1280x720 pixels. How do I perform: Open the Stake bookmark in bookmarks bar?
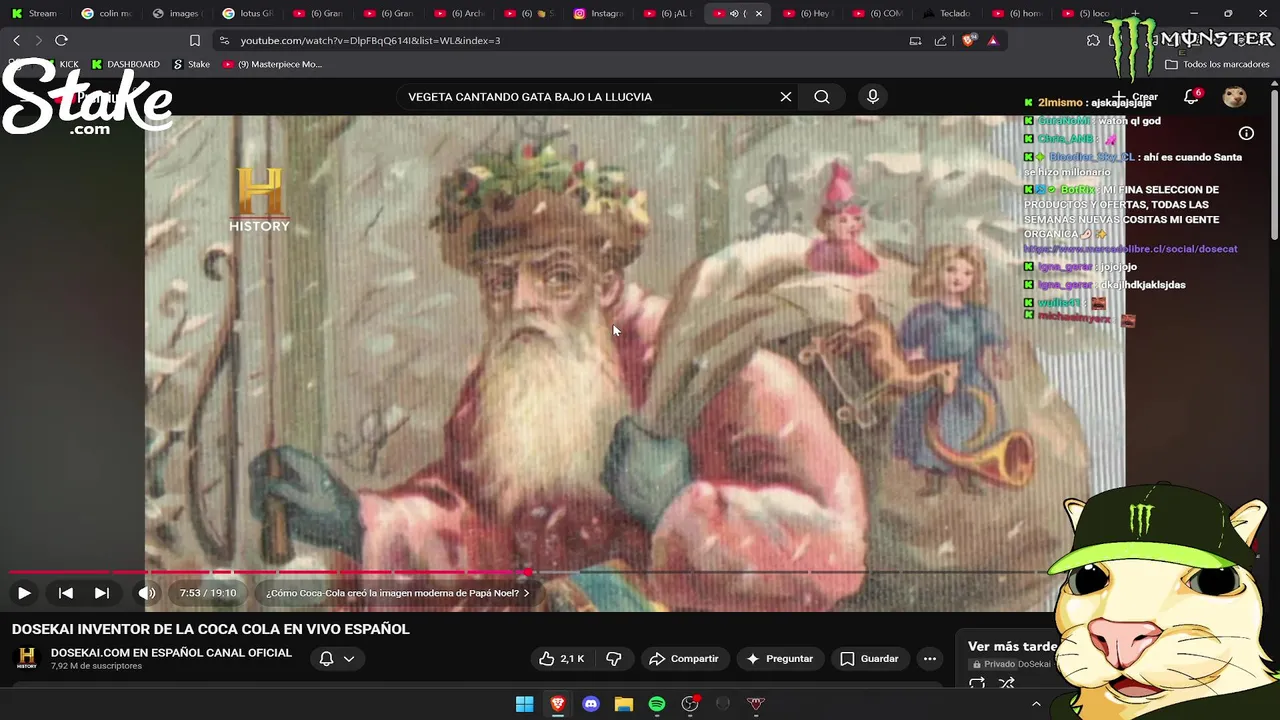click(x=191, y=64)
